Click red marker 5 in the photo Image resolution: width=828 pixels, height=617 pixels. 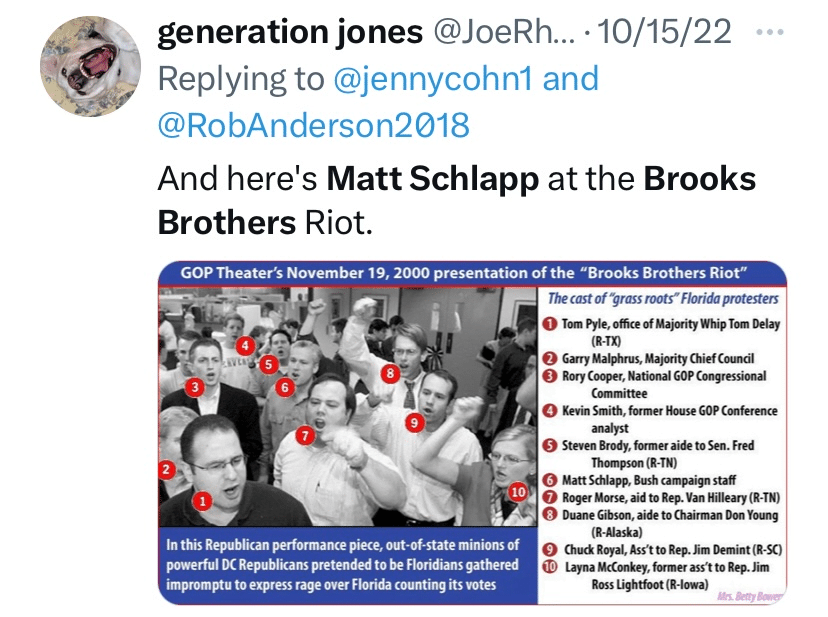268,364
